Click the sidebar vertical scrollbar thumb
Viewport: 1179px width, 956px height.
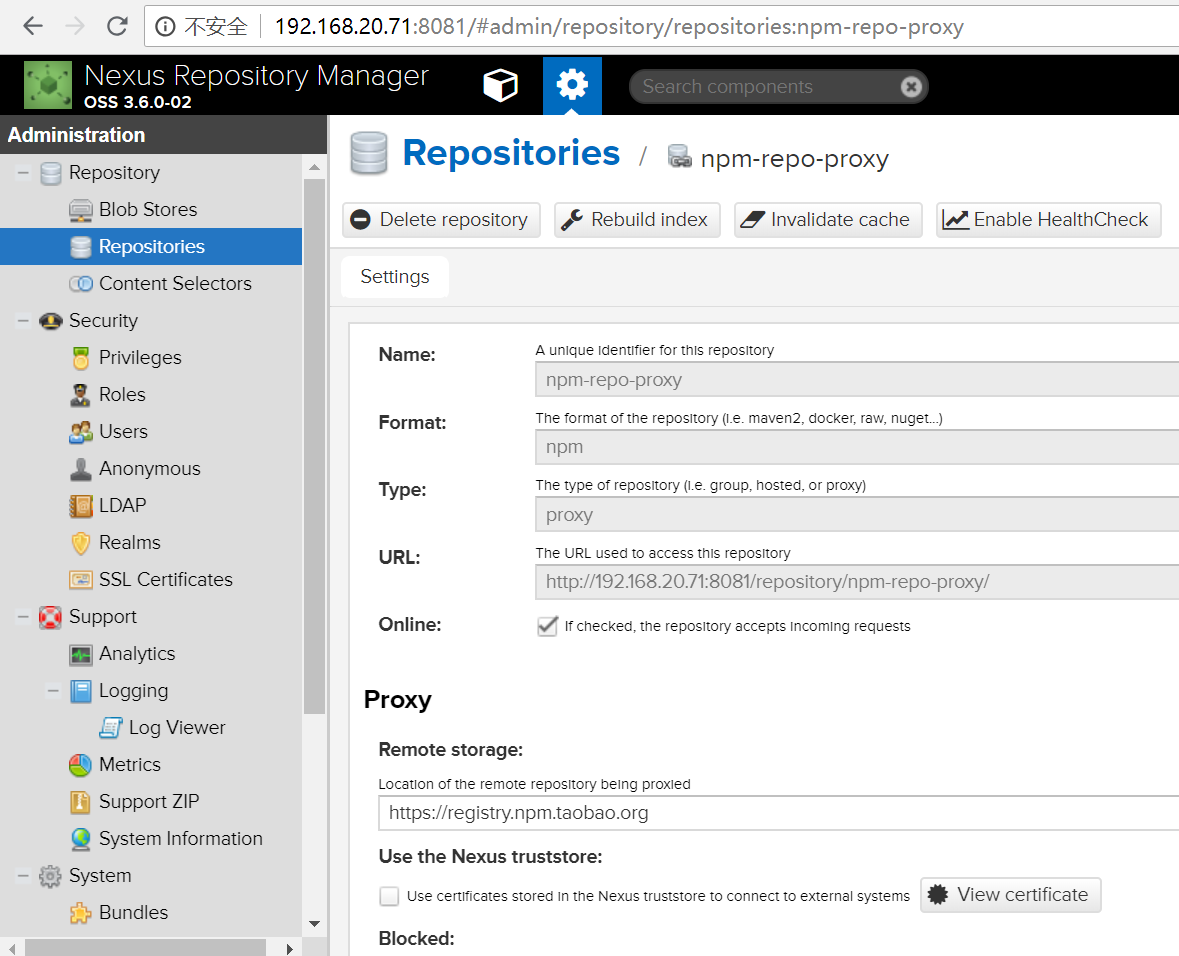pyautogui.click(x=314, y=446)
